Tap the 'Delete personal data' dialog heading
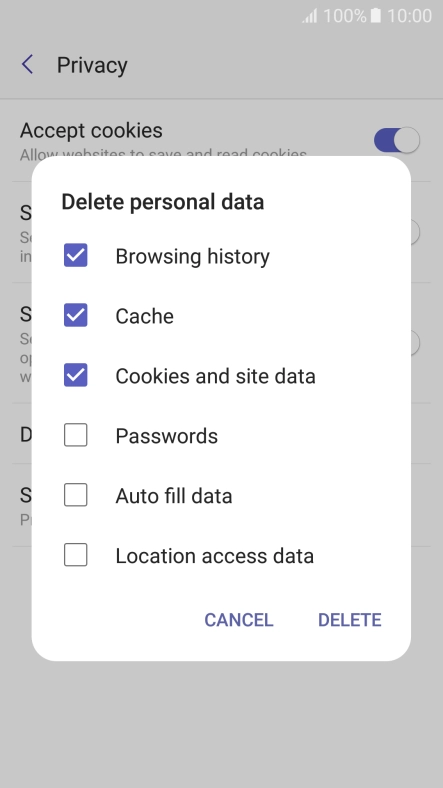This screenshot has height=788, width=443. point(163,202)
